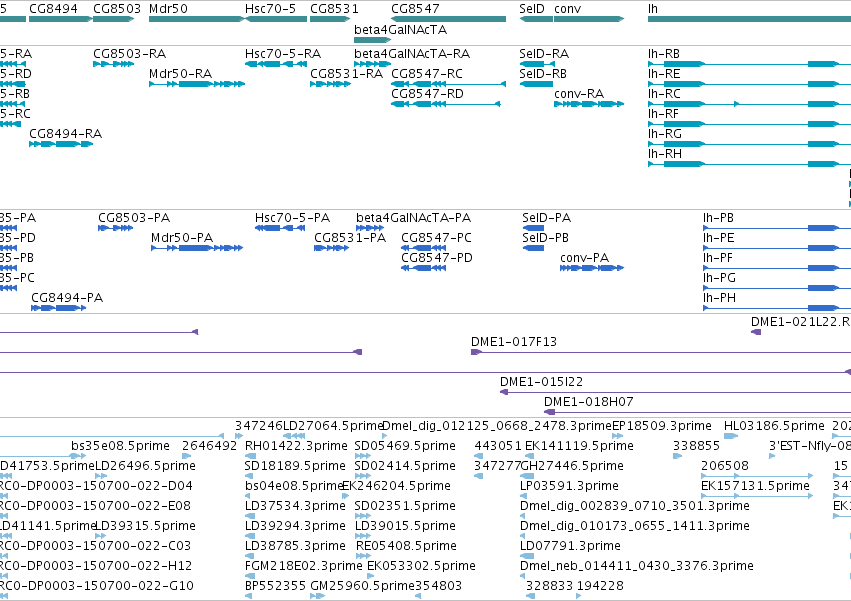Viewport: 851px width, 601px height.
Task: Click the conv gene label
Action: pyautogui.click(x=568, y=9)
